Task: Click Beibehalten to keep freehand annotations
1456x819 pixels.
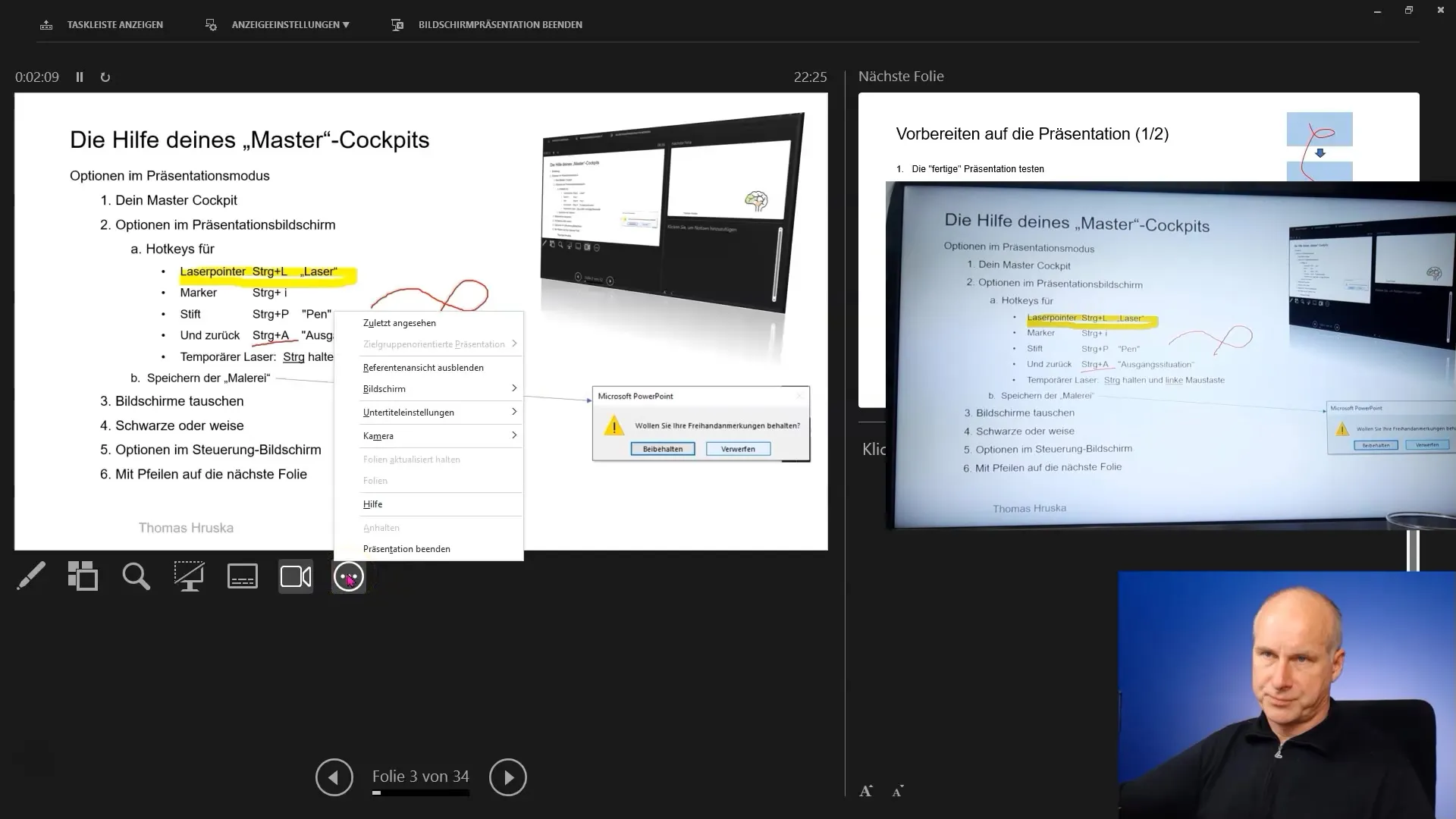Action: 662,448
